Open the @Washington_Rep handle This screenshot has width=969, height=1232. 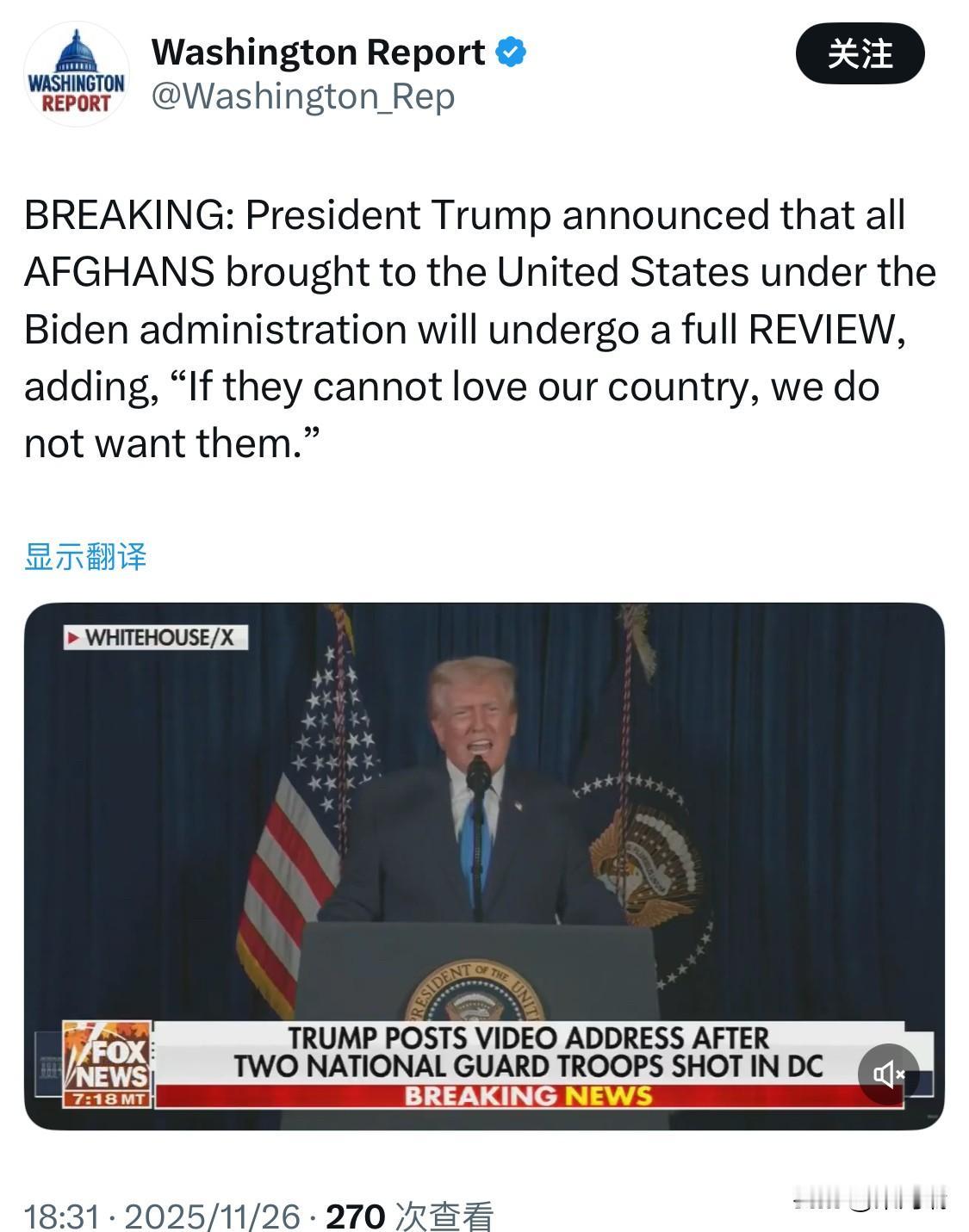tap(303, 96)
